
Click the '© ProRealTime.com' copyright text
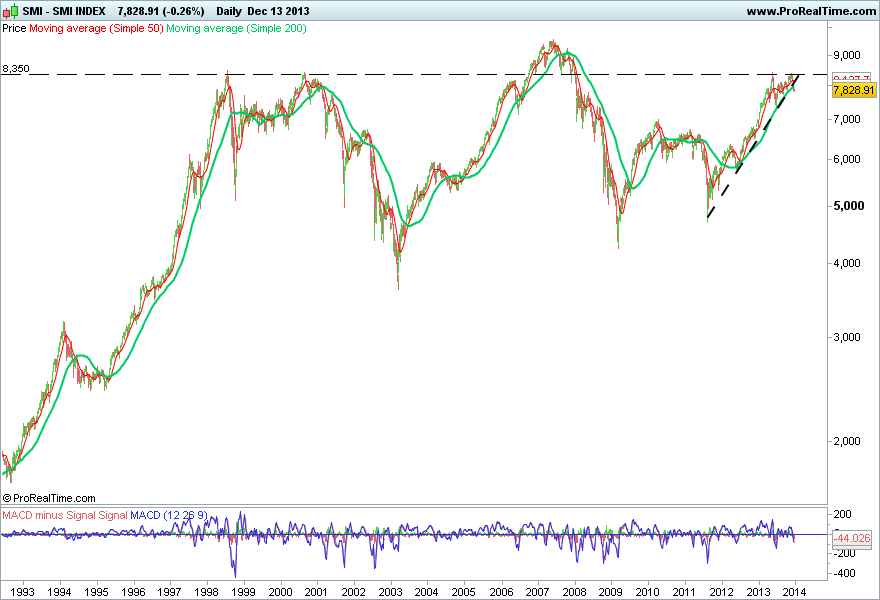(49, 498)
